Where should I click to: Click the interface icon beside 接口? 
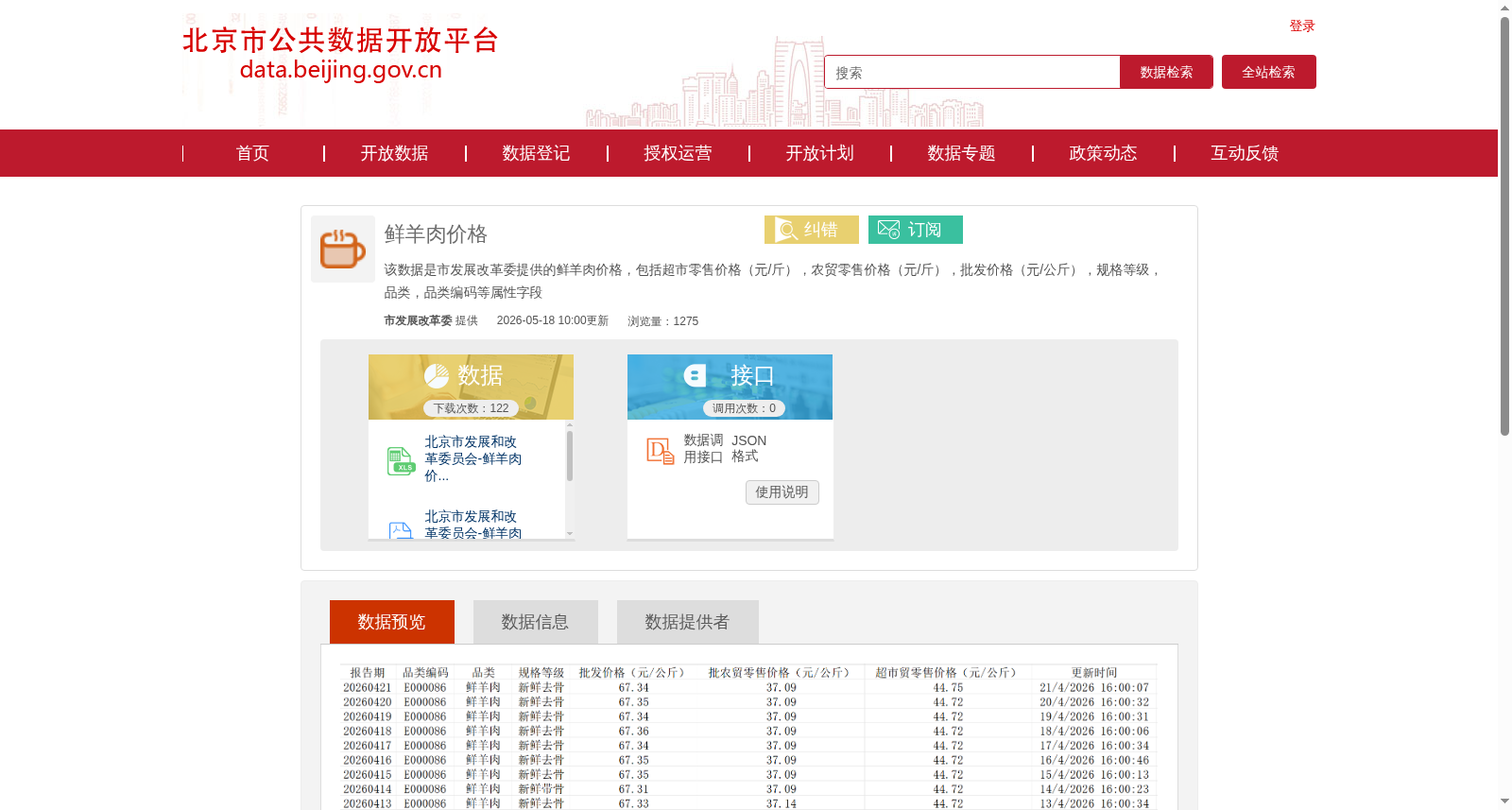click(x=696, y=375)
